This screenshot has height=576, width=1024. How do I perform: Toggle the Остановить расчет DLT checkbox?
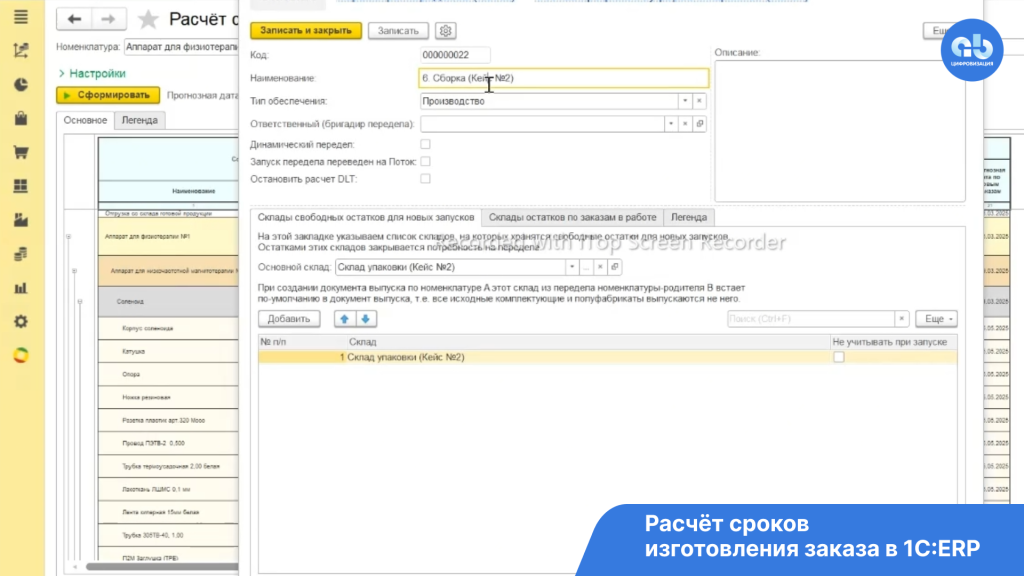425,179
